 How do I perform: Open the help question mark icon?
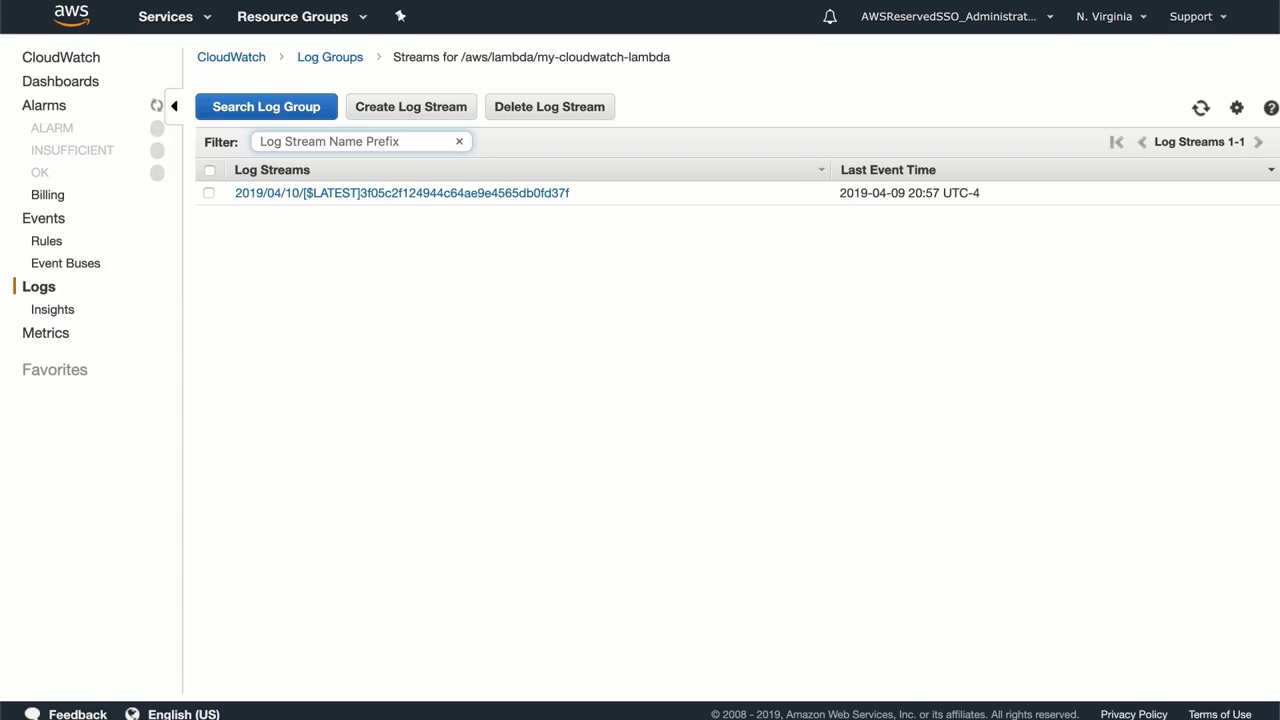[x=1271, y=108]
